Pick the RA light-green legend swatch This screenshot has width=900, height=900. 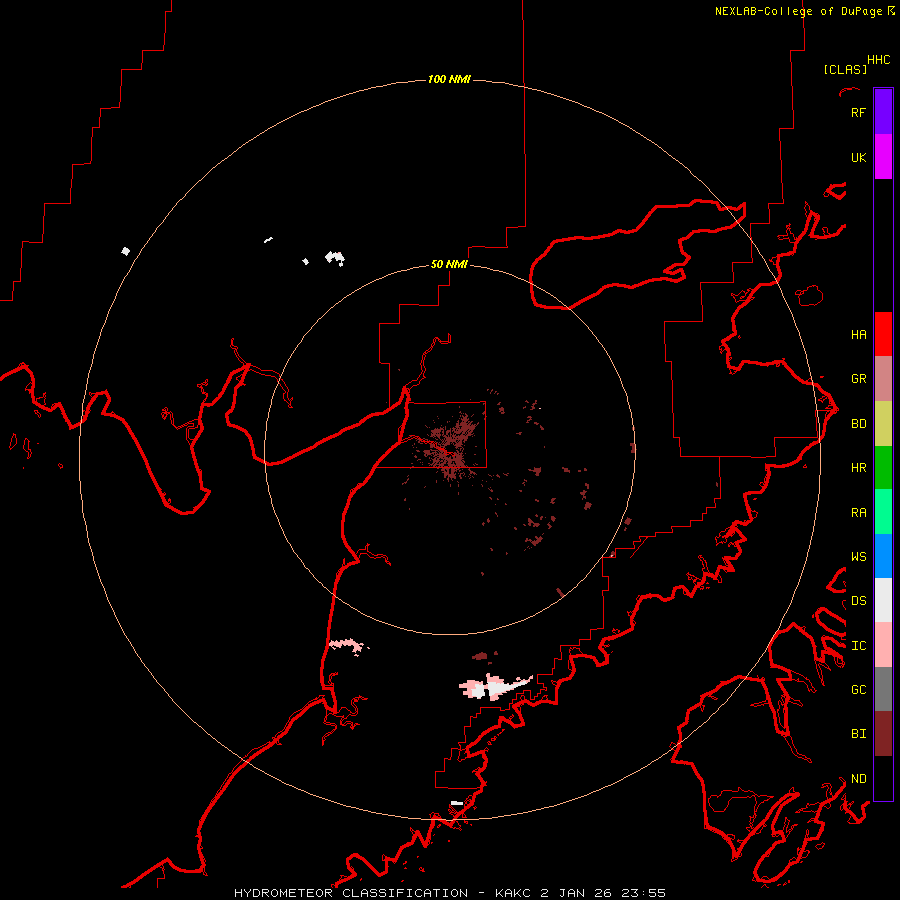[x=883, y=512]
